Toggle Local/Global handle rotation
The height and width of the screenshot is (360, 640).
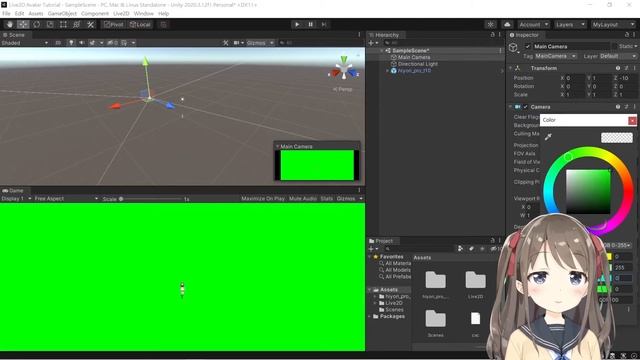[x=140, y=24]
